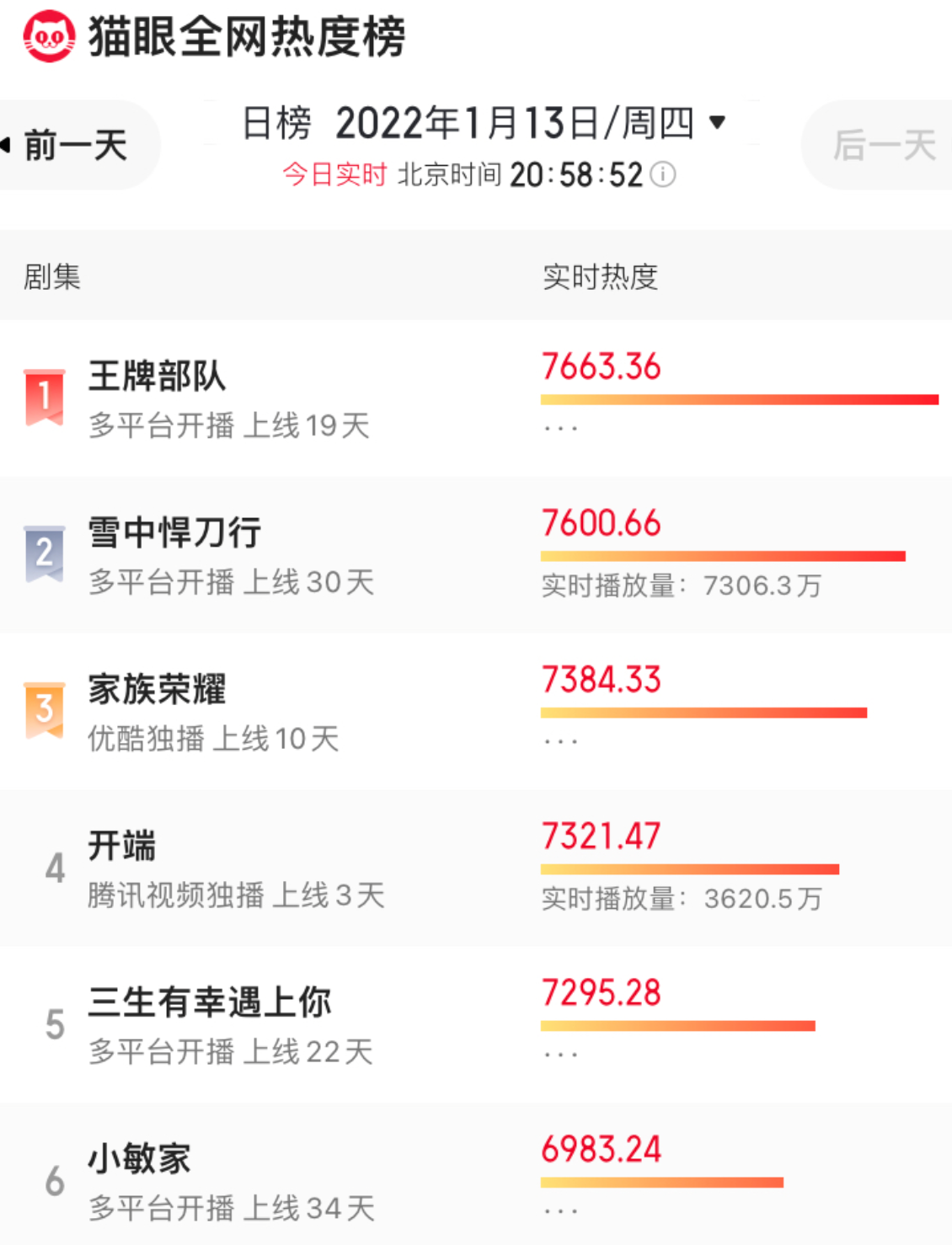Expand the dots under 三生有幸遇上你 heat
The height and width of the screenshot is (1245, 952).
[x=560, y=1055]
